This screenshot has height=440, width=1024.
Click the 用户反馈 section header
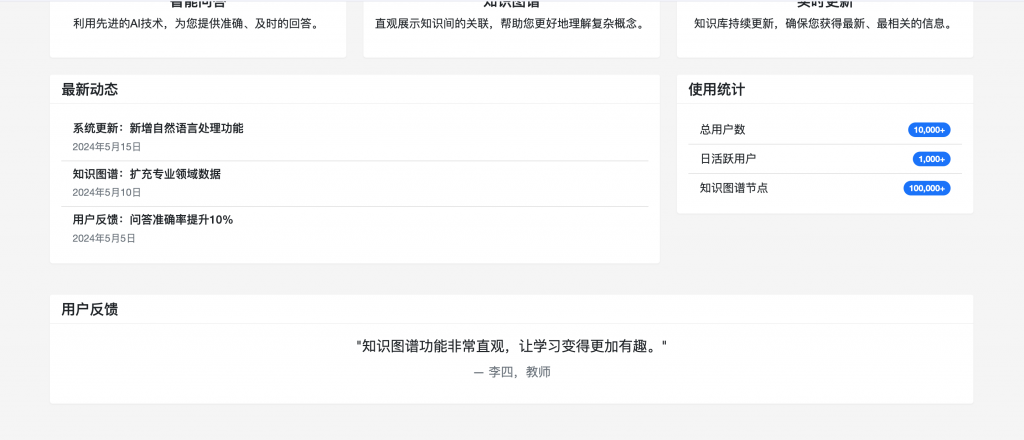pos(90,309)
